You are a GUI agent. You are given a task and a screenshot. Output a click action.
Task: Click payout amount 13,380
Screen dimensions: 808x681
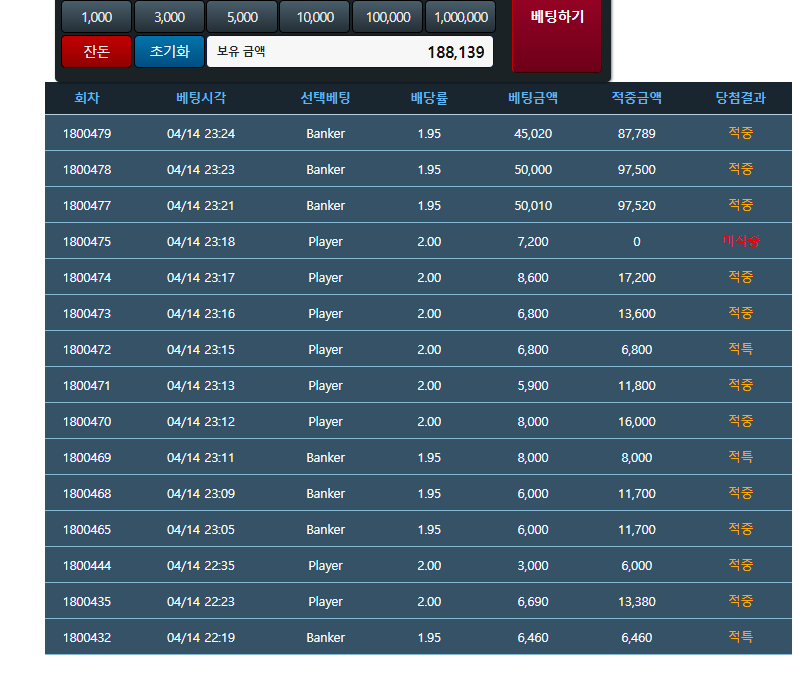(x=637, y=602)
